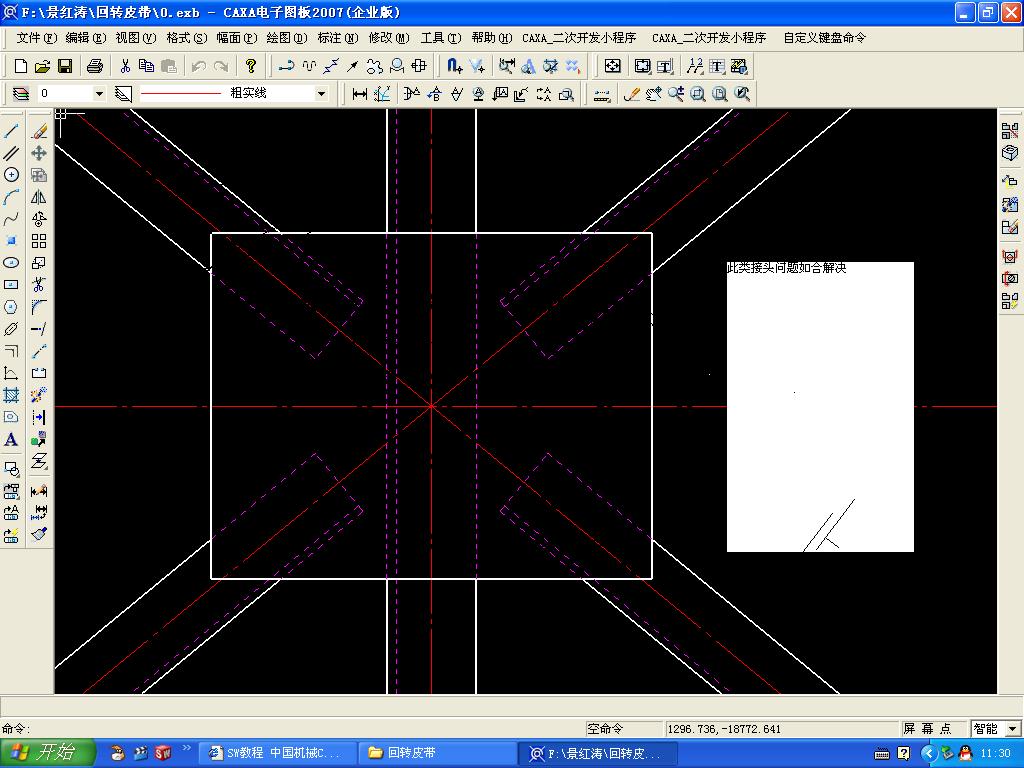Open the 编辑(E) menu
Screen dimensions: 1024x768
pos(86,38)
